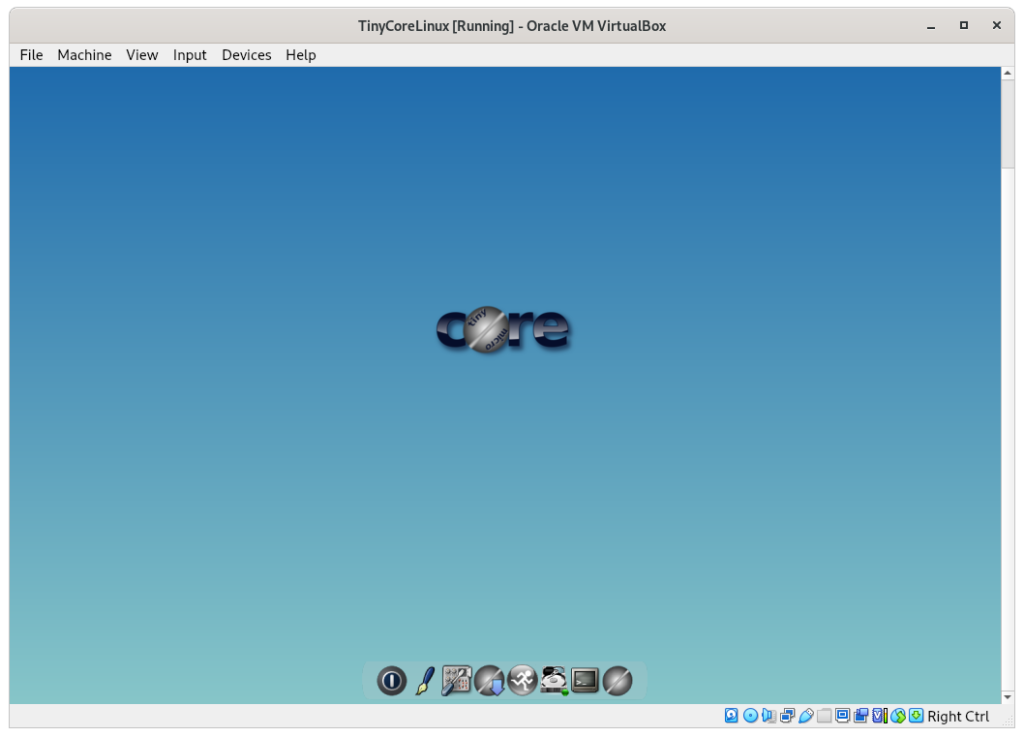The width and height of the screenshot is (1024, 737).
Task: Click the rightmost round dock icon
Action: pos(616,680)
